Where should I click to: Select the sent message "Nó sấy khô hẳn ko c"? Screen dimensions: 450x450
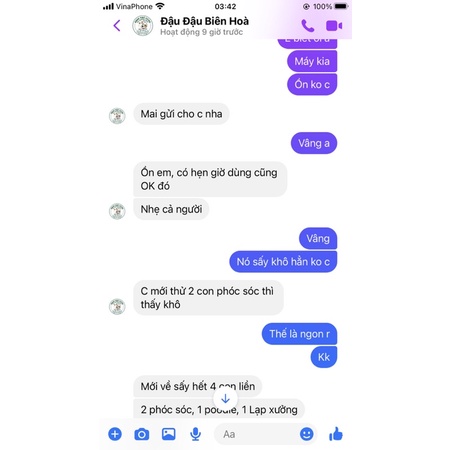(283, 262)
